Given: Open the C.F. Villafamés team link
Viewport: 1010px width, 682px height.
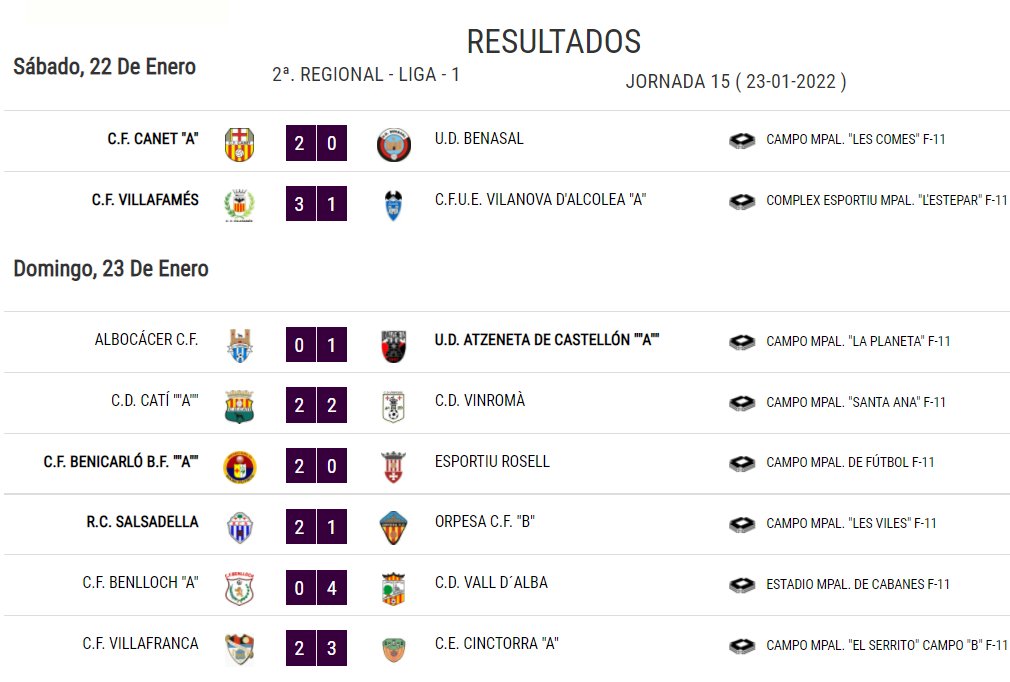Looking at the screenshot, I should tap(145, 200).
